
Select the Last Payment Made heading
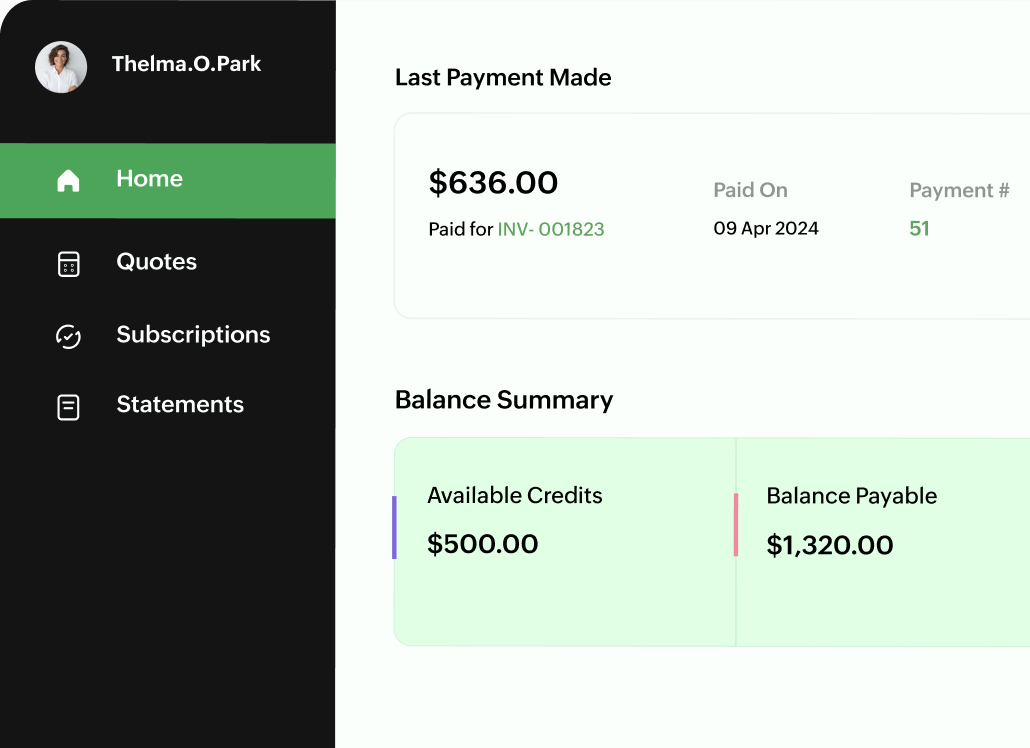pos(503,78)
